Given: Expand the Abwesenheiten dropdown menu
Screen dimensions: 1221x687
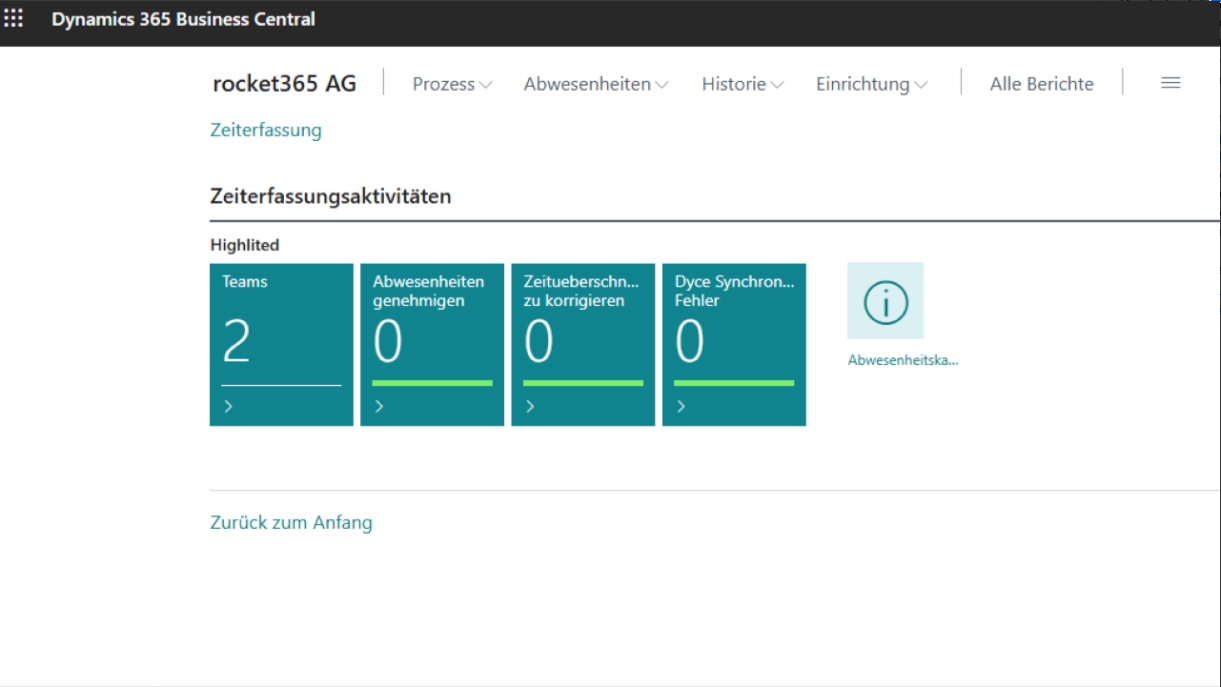Looking at the screenshot, I should [x=596, y=84].
